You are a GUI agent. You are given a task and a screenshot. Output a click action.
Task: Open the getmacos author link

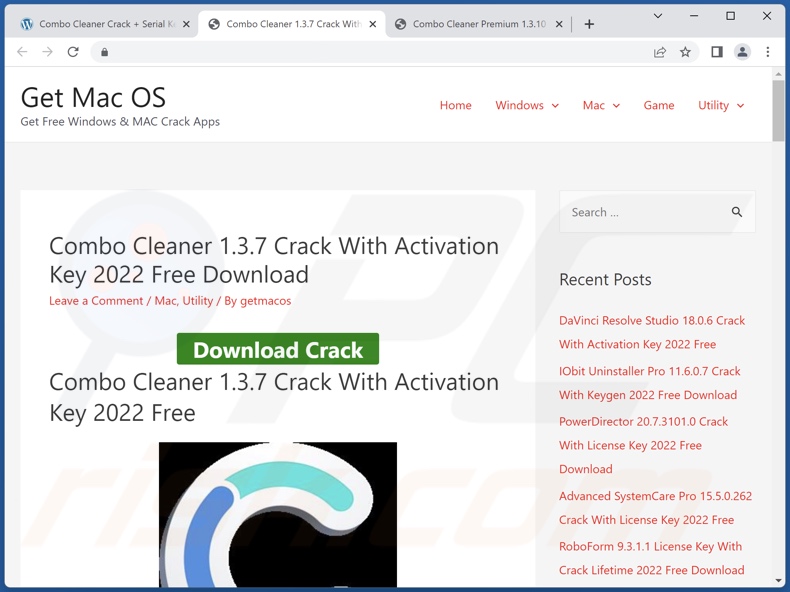tap(266, 301)
